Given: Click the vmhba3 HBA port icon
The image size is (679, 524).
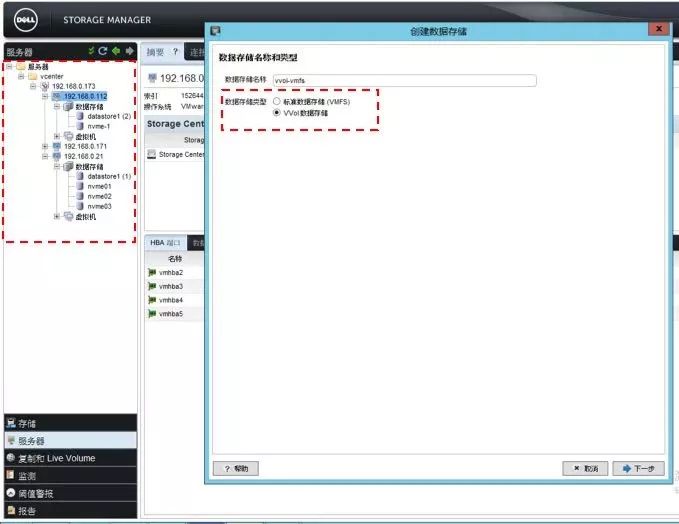Looking at the screenshot, I should 152,286.
